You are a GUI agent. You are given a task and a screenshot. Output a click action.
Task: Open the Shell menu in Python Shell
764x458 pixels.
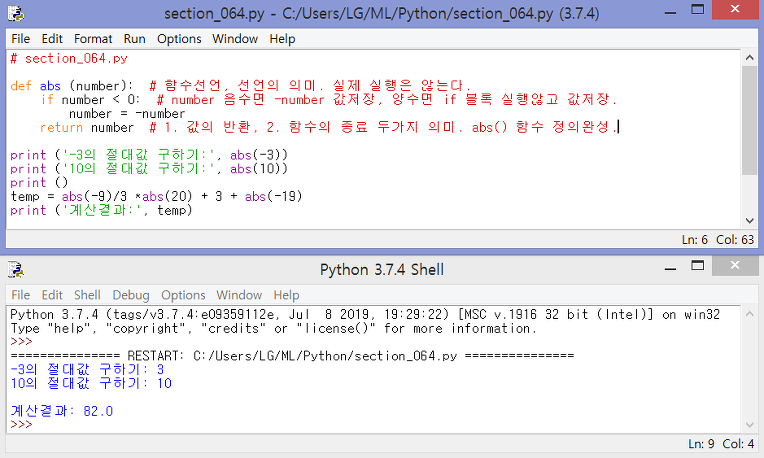[x=87, y=295]
